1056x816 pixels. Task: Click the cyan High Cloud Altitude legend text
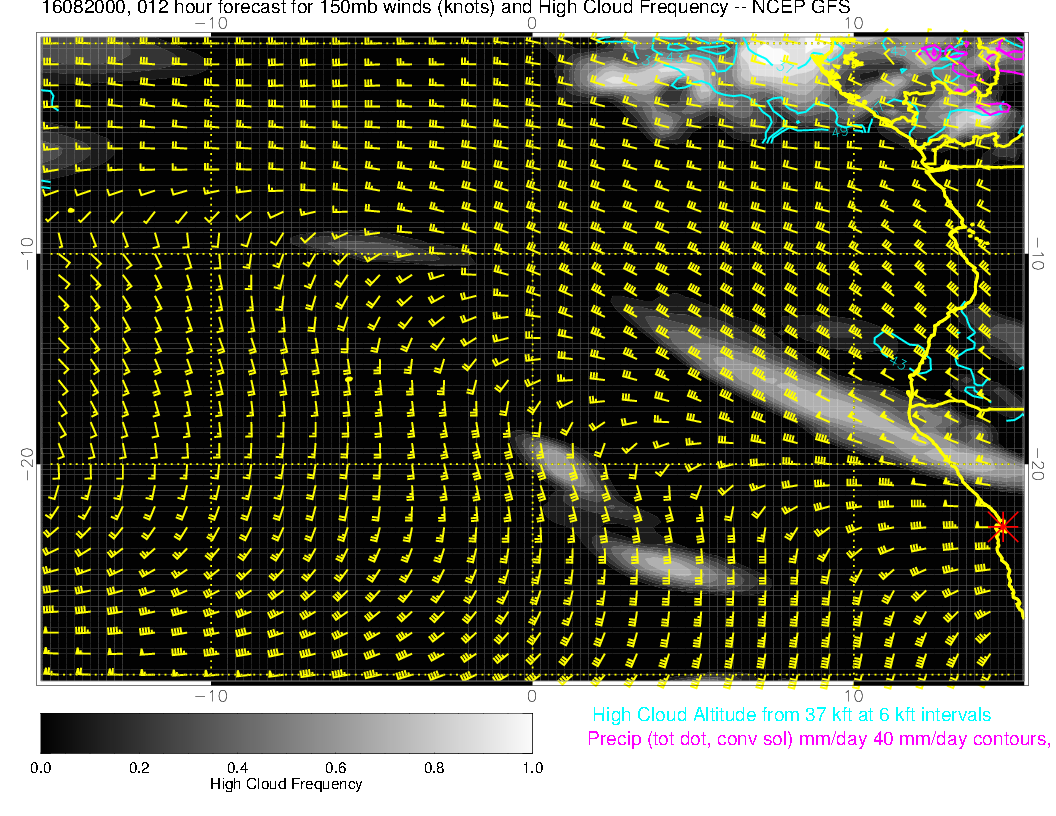click(x=791, y=715)
